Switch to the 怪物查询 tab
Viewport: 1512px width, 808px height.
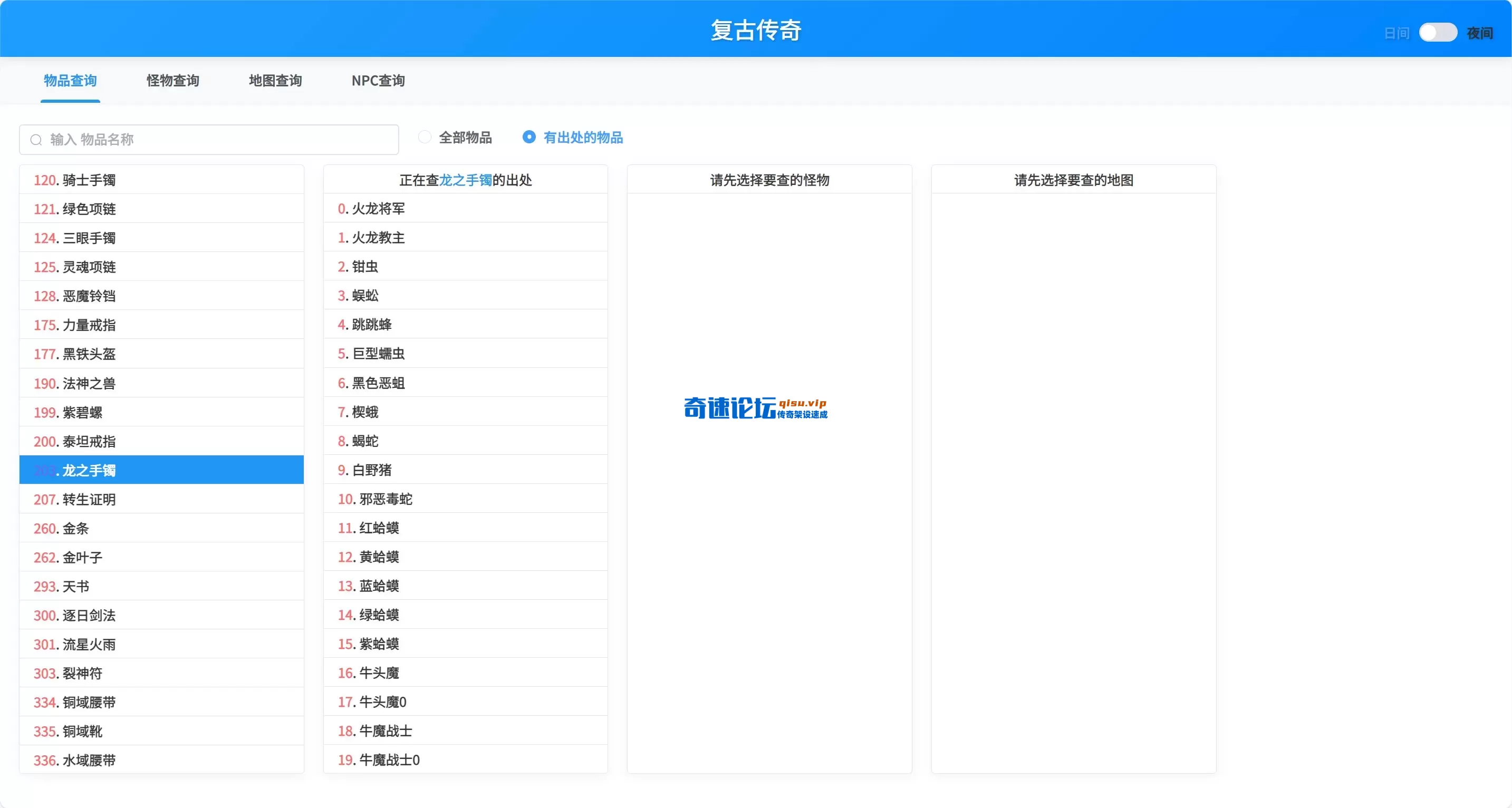172,81
